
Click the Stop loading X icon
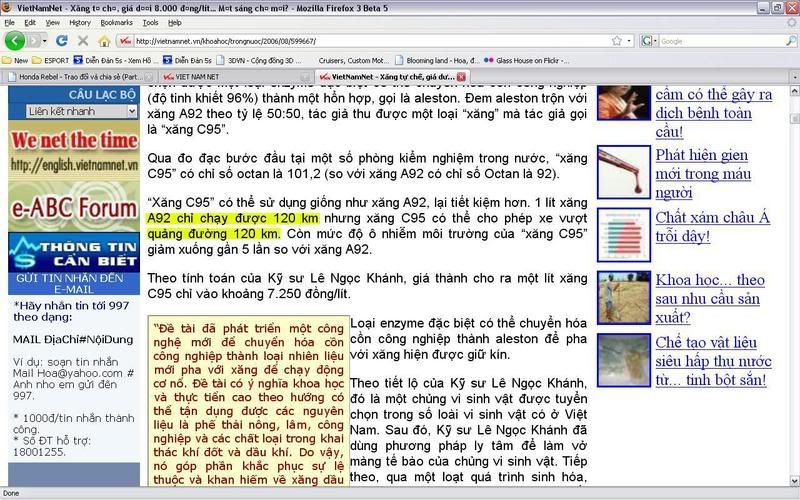[83, 41]
